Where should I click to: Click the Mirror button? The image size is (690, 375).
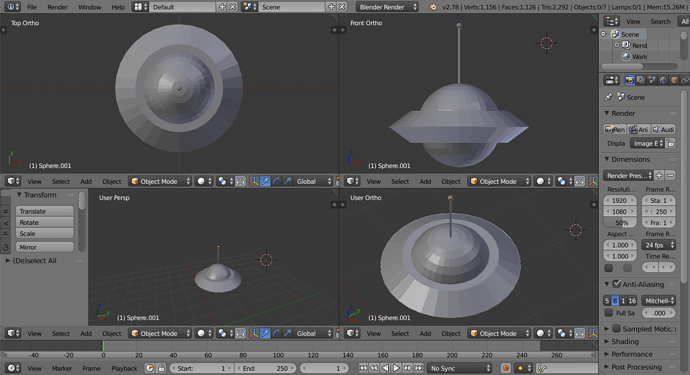click(x=44, y=247)
